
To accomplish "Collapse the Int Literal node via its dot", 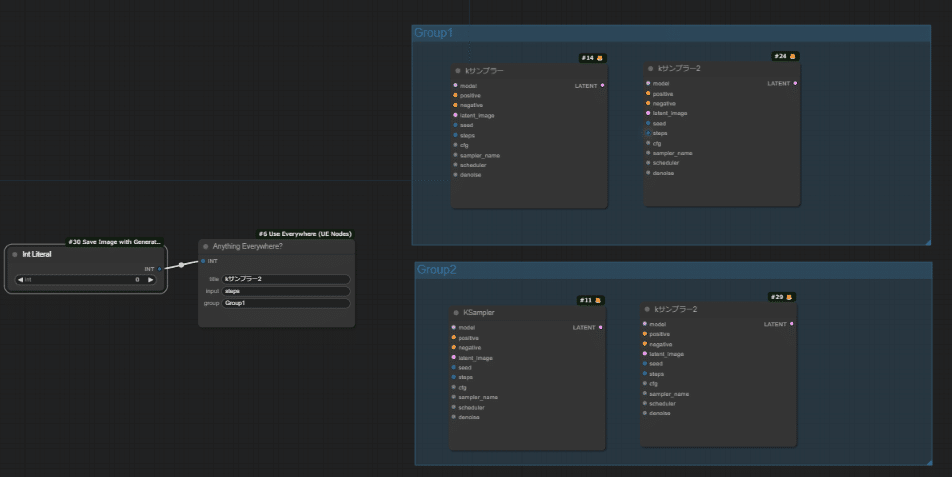I will (x=15, y=254).
